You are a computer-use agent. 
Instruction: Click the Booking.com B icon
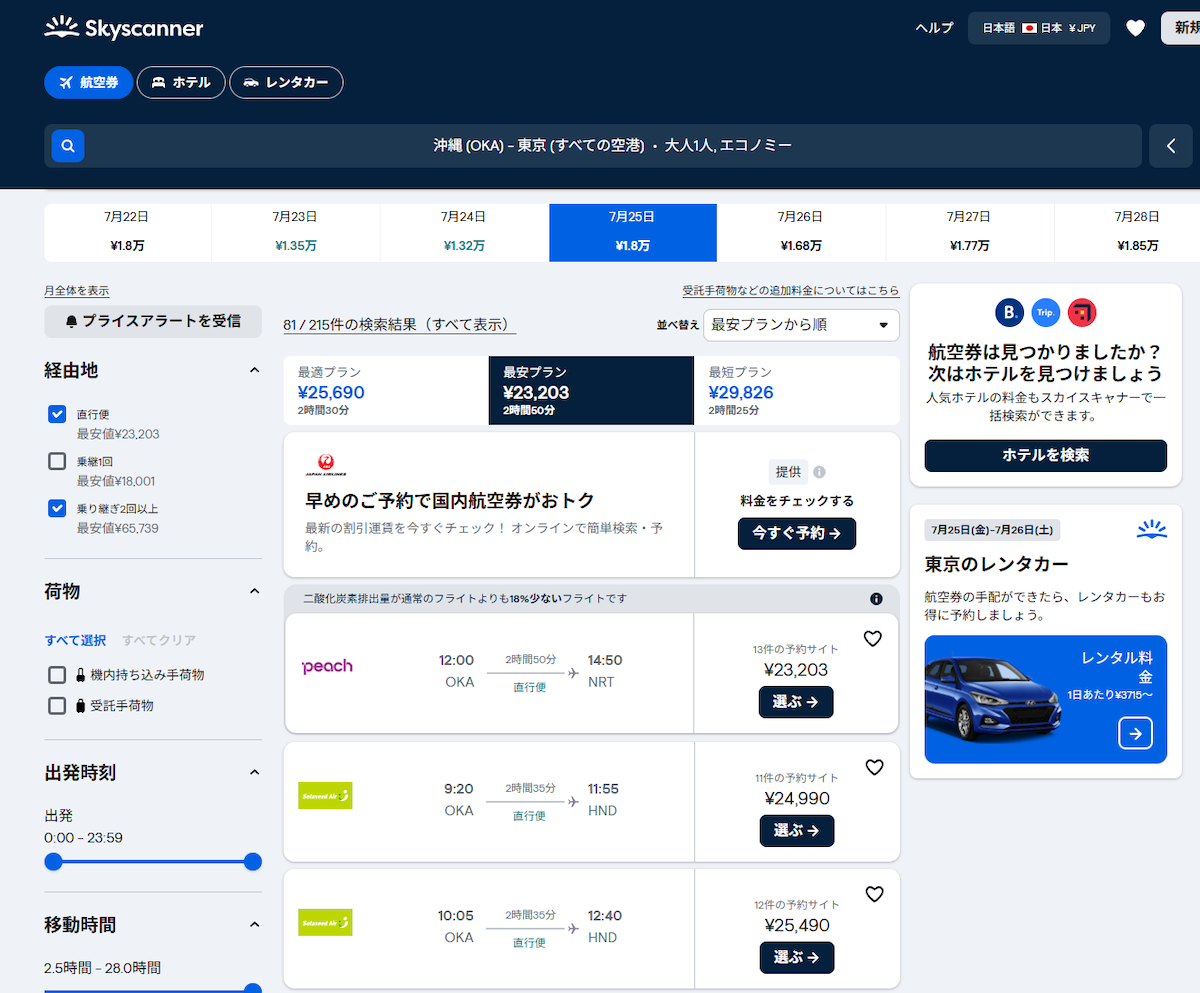pos(1010,313)
